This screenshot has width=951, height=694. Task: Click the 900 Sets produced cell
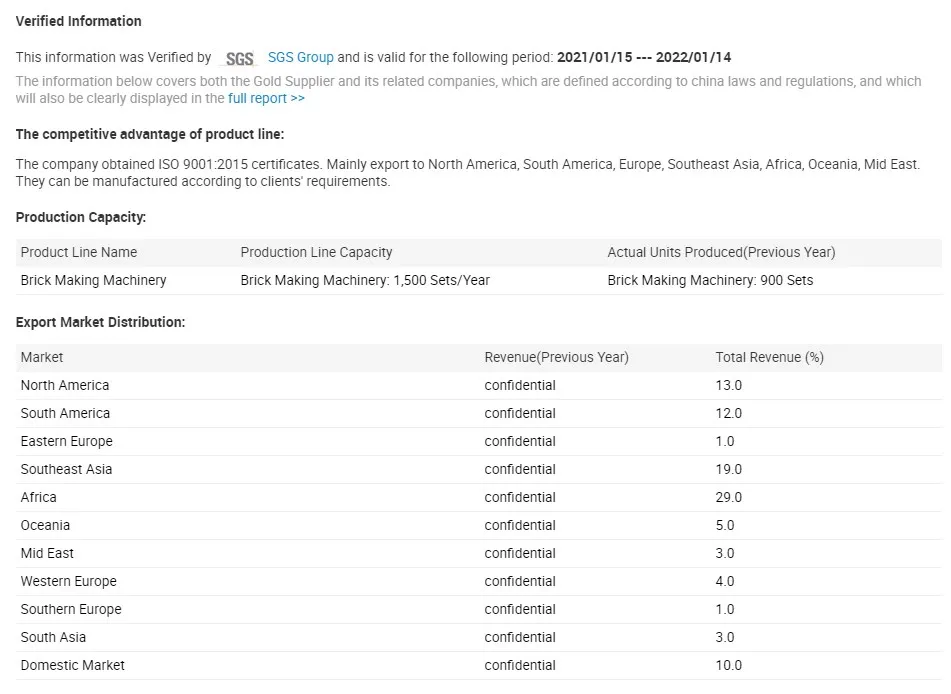[710, 280]
